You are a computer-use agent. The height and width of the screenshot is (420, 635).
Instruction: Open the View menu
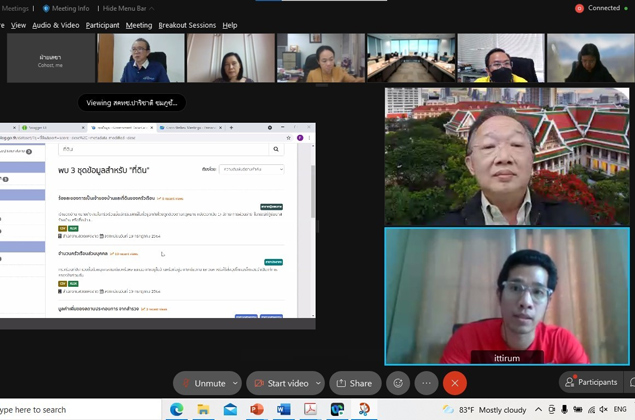tap(18, 25)
